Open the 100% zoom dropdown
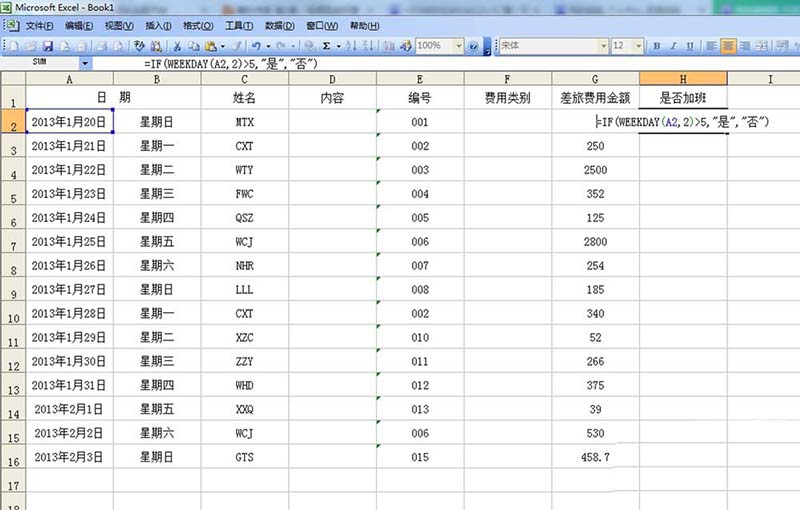 pos(459,46)
